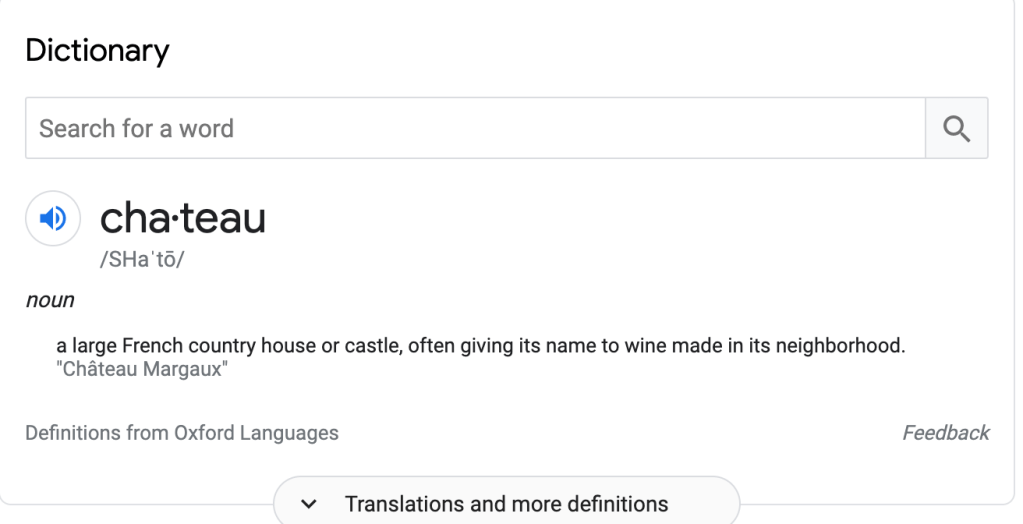Click the word "French" in the definition
The width and height of the screenshot is (1023, 524).
(x=149, y=347)
